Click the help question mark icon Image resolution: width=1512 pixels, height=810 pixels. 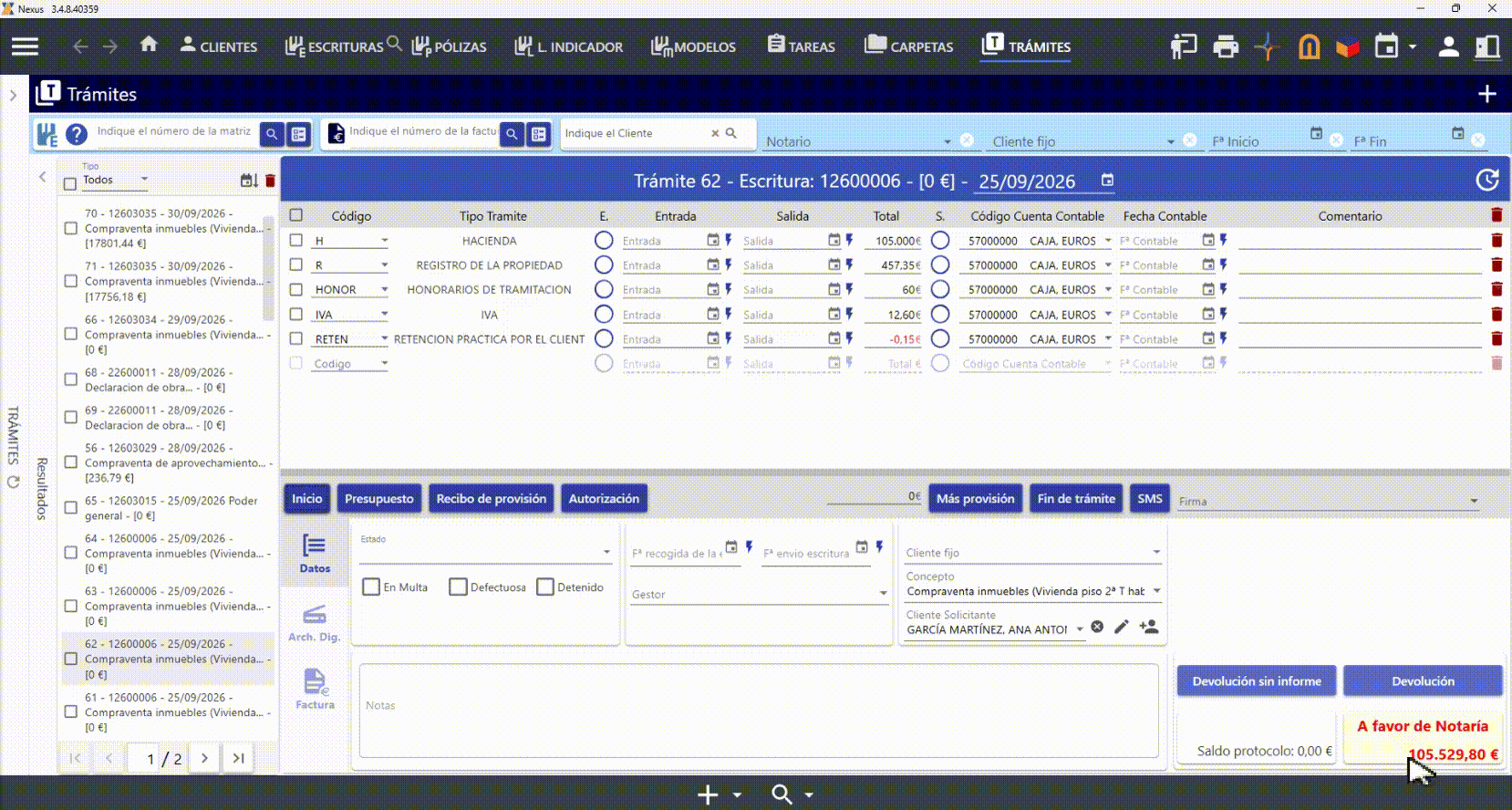coord(77,134)
